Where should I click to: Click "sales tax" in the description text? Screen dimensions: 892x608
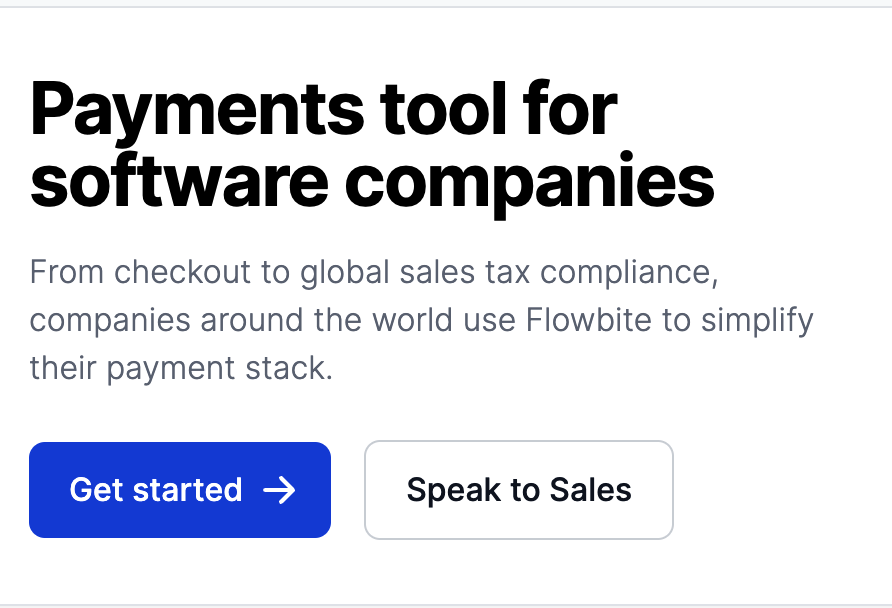tap(465, 272)
